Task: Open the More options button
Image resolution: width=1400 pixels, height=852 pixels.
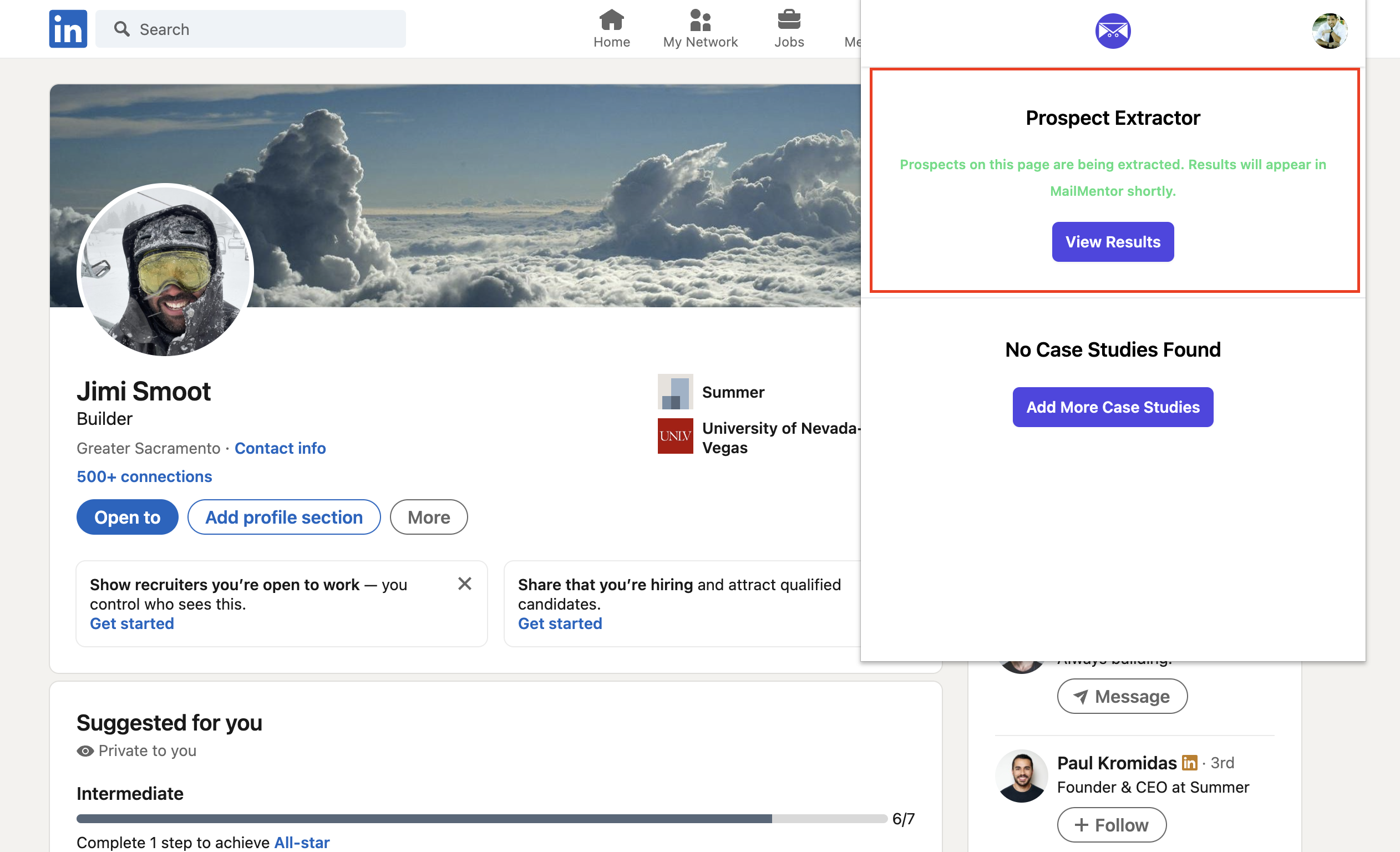Action: [428, 517]
